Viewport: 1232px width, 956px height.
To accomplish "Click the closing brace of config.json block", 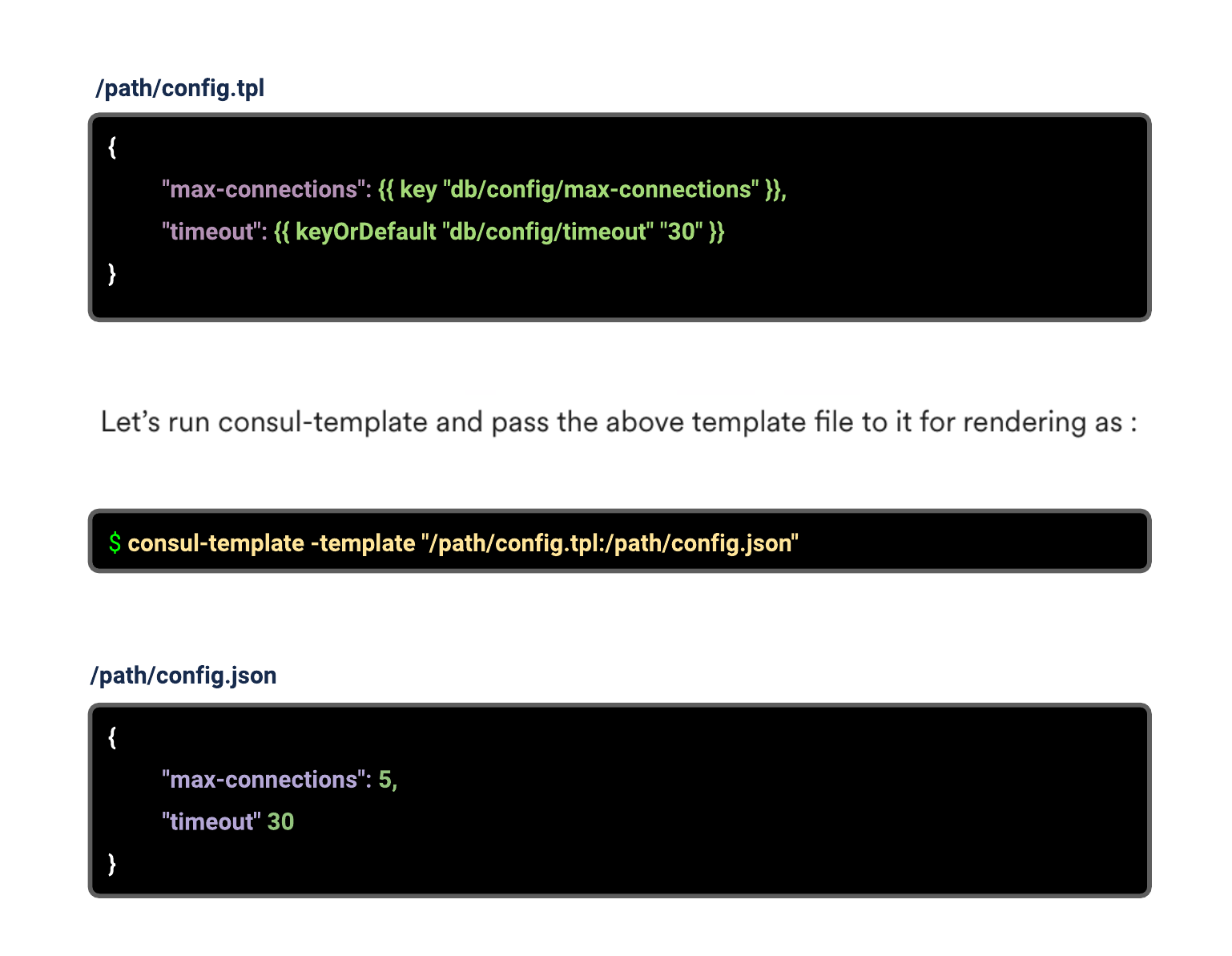I will [x=112, y=864].
